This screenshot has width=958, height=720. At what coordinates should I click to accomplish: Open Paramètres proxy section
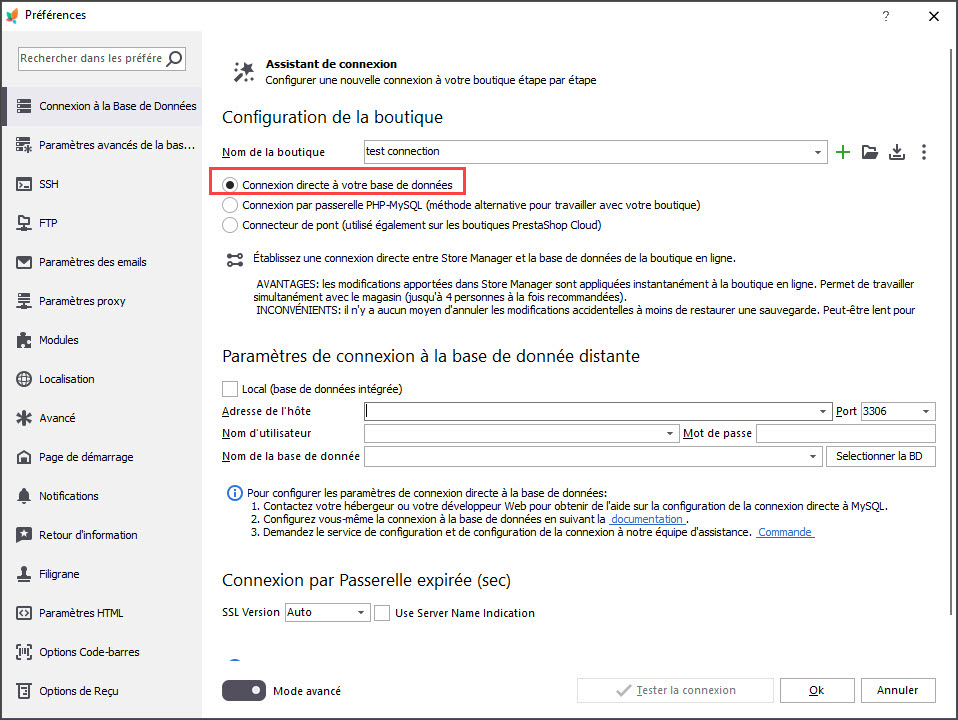pos(102,301)
